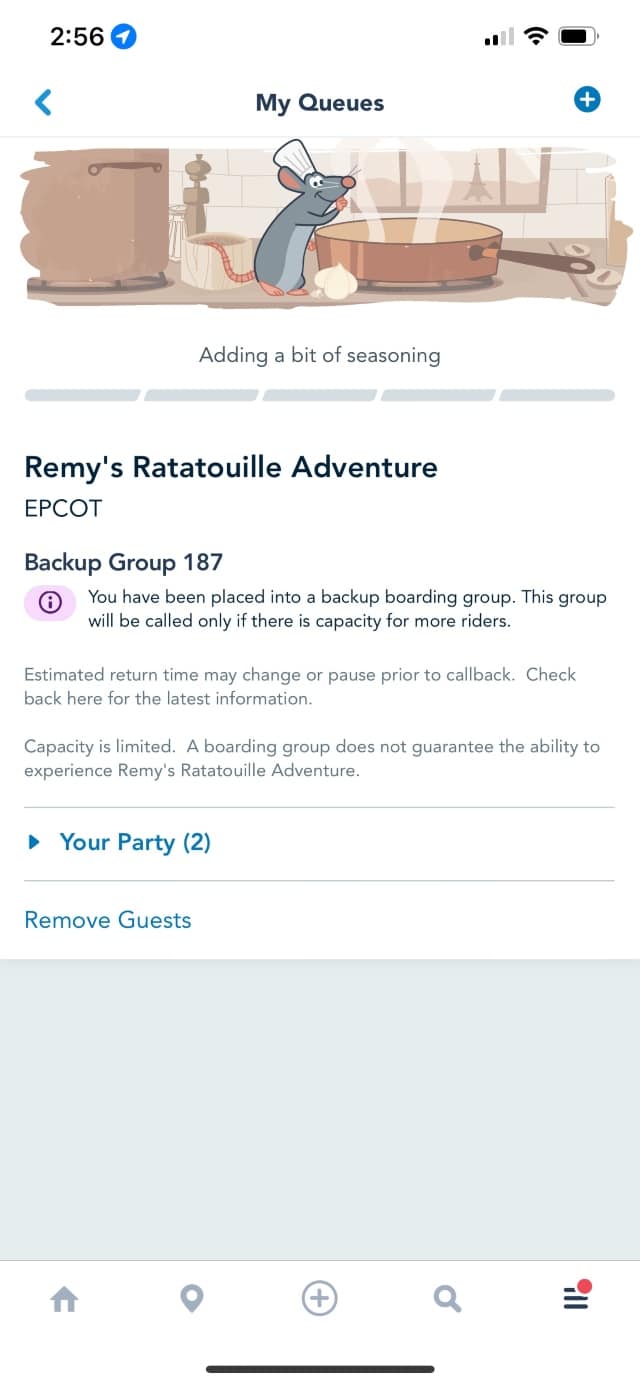Tap the Remove Guests link
Screen dimensions: 640x1385
(x=108, y=920)
